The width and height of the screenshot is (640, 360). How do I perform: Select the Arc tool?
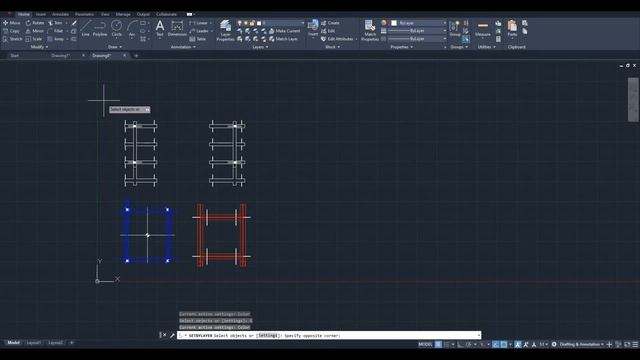tap(132, 29)
